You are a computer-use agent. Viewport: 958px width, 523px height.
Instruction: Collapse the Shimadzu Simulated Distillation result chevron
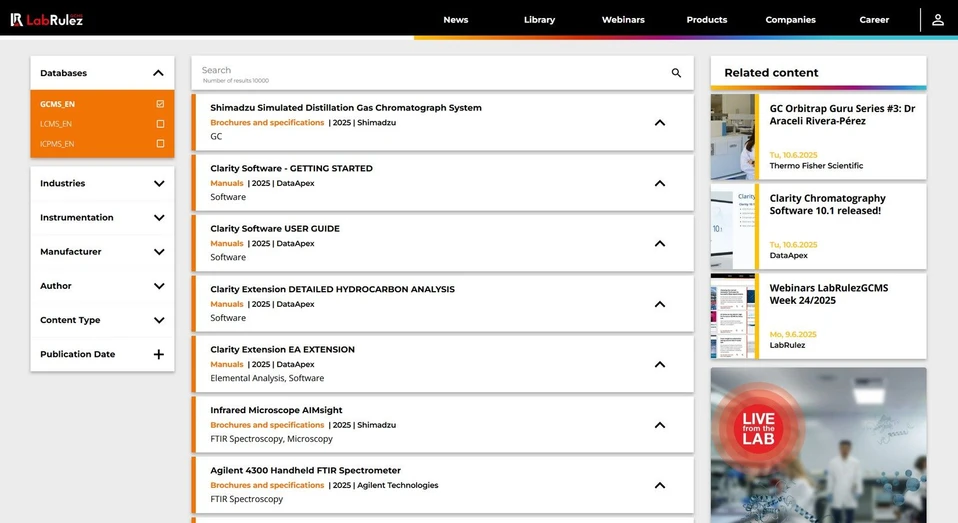660,123
